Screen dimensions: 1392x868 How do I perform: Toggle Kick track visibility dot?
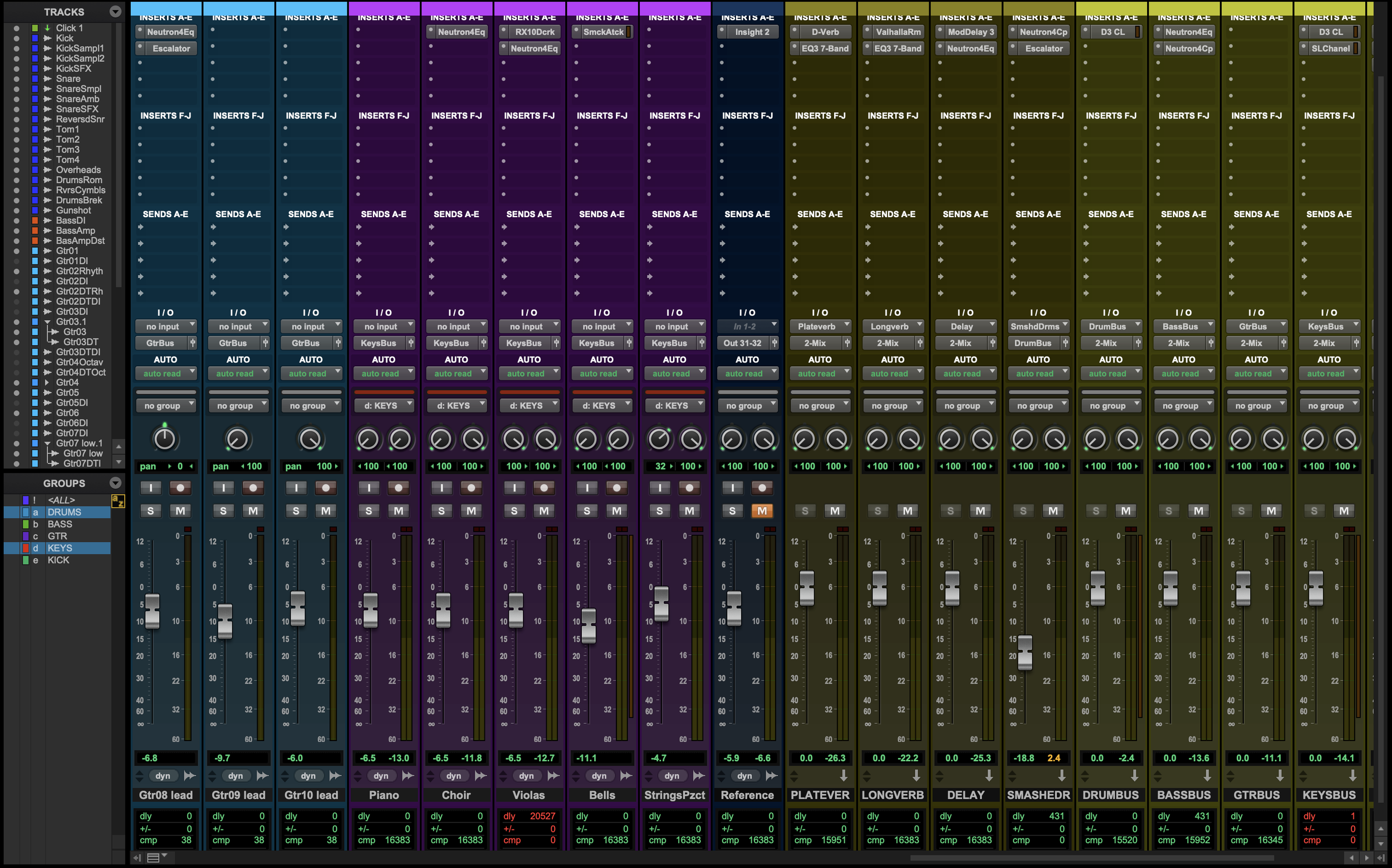[x=16, y=38]
